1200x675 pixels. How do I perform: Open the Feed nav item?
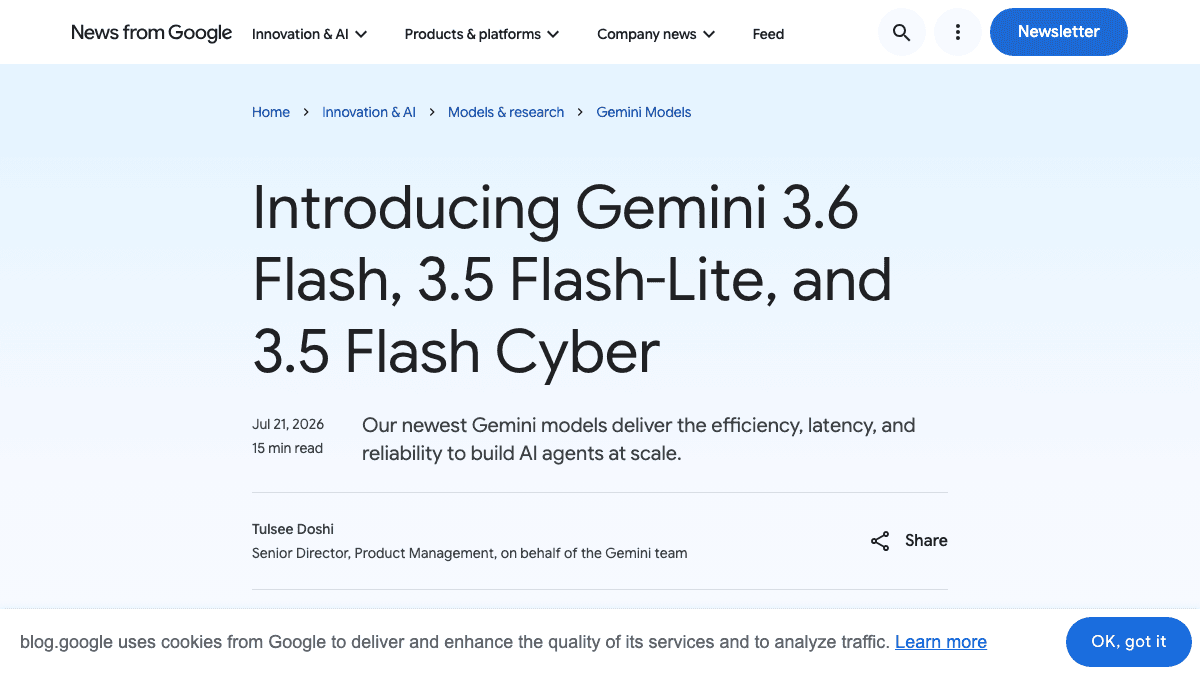pyautogui.click(x=768, y=34)
